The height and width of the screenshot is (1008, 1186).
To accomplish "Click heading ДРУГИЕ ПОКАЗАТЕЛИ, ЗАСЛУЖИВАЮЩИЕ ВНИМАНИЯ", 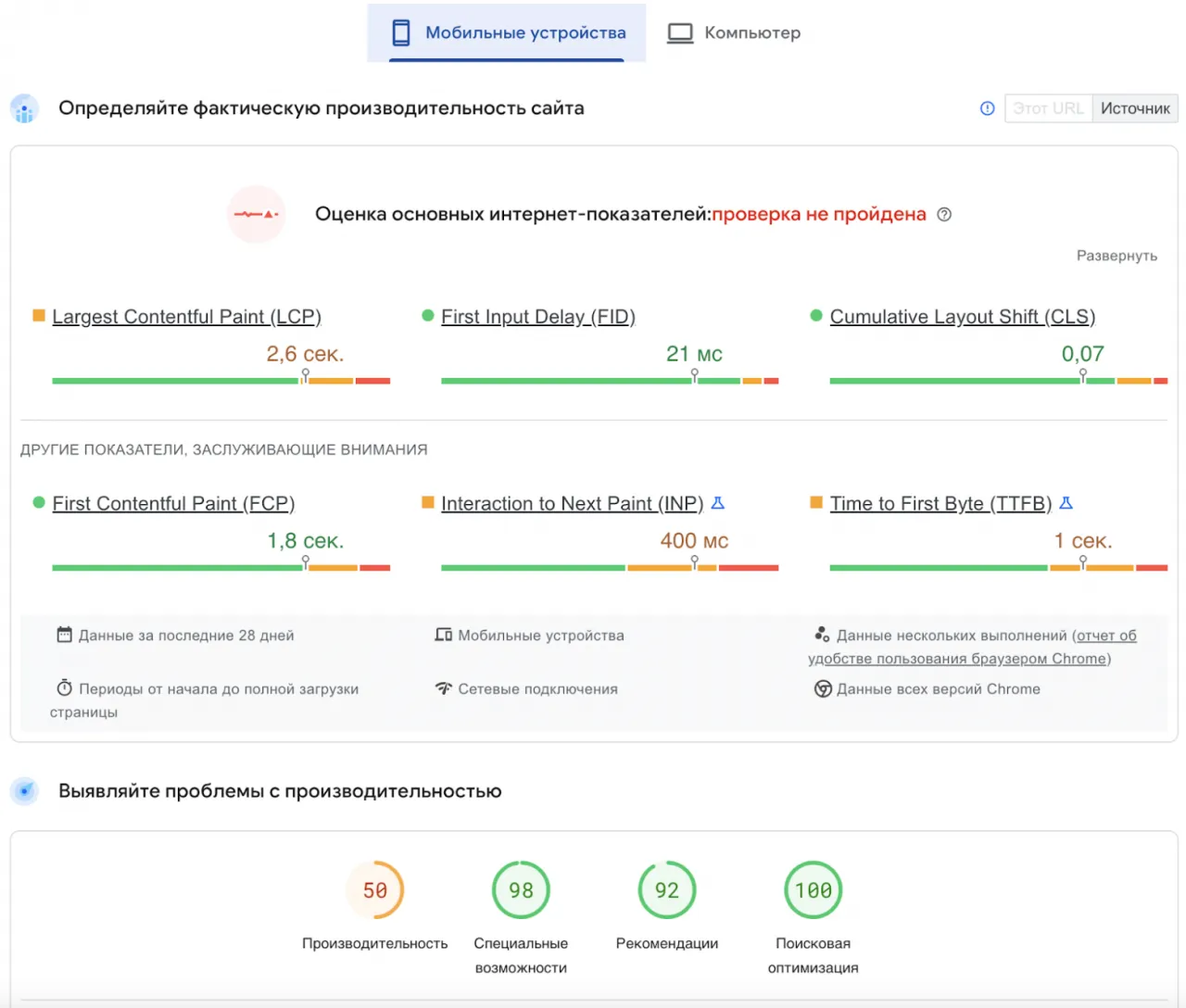I will pos(224,449).
